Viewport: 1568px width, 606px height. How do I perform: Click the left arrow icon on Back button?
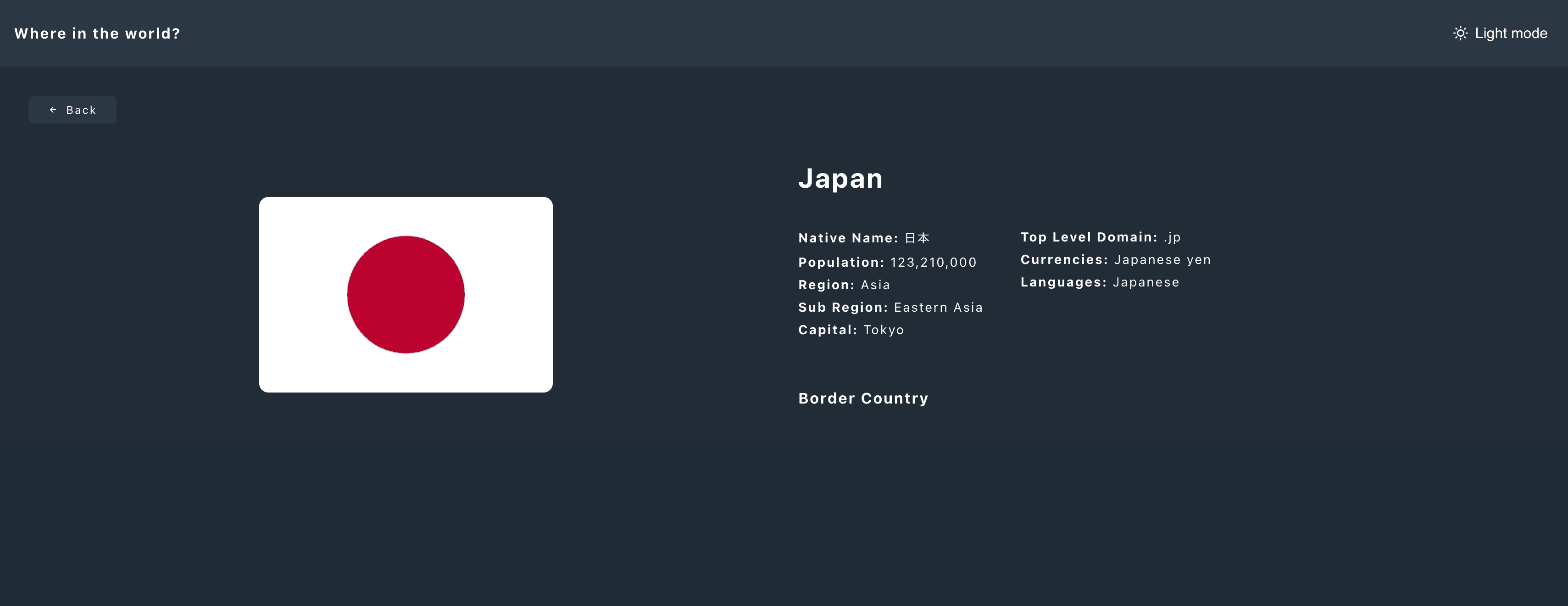[x=53, y=110]
